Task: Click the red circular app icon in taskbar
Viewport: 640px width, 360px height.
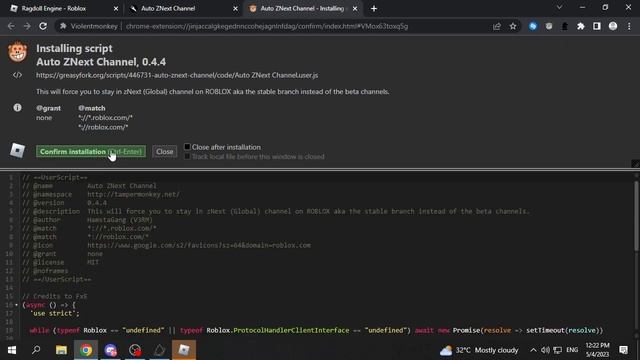Action: (135, 350)
